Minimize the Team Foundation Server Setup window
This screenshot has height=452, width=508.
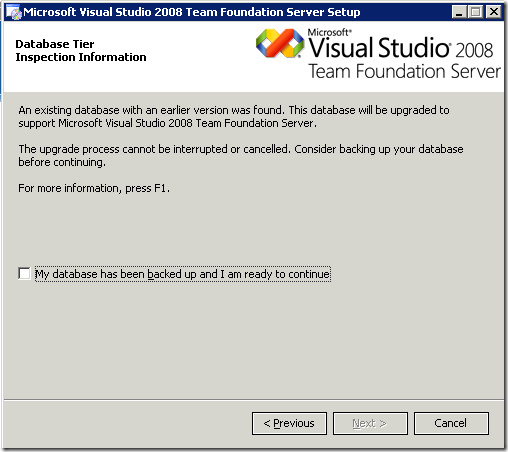point(459,12)
